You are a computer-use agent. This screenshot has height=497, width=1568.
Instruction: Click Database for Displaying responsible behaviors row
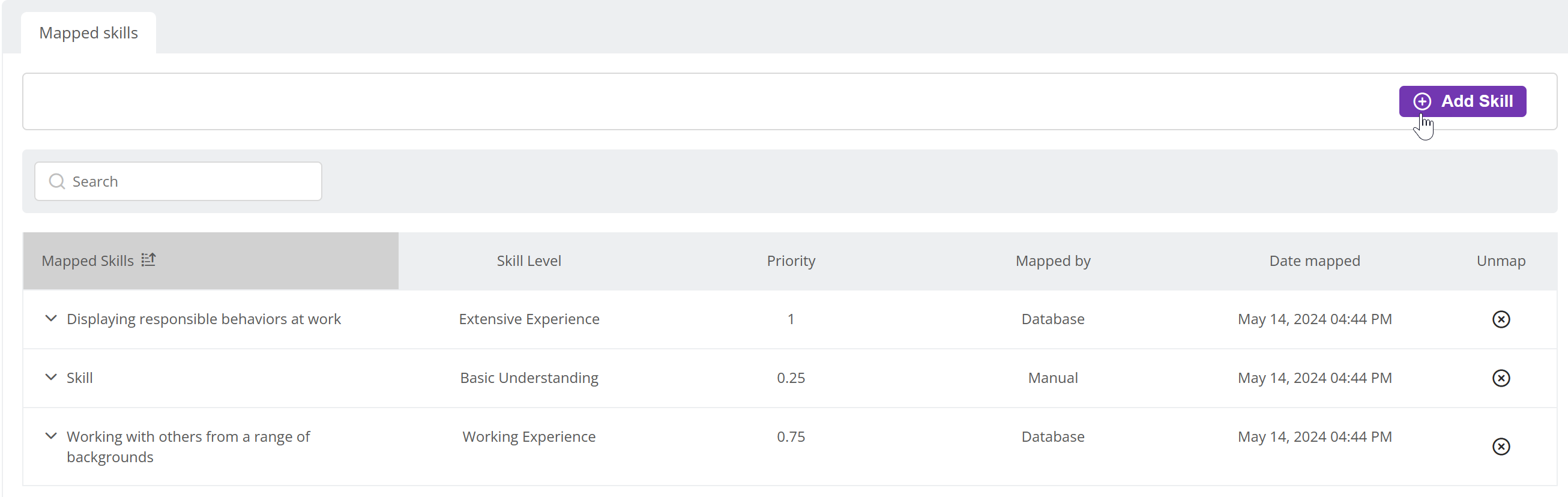tap(1052, 319)
